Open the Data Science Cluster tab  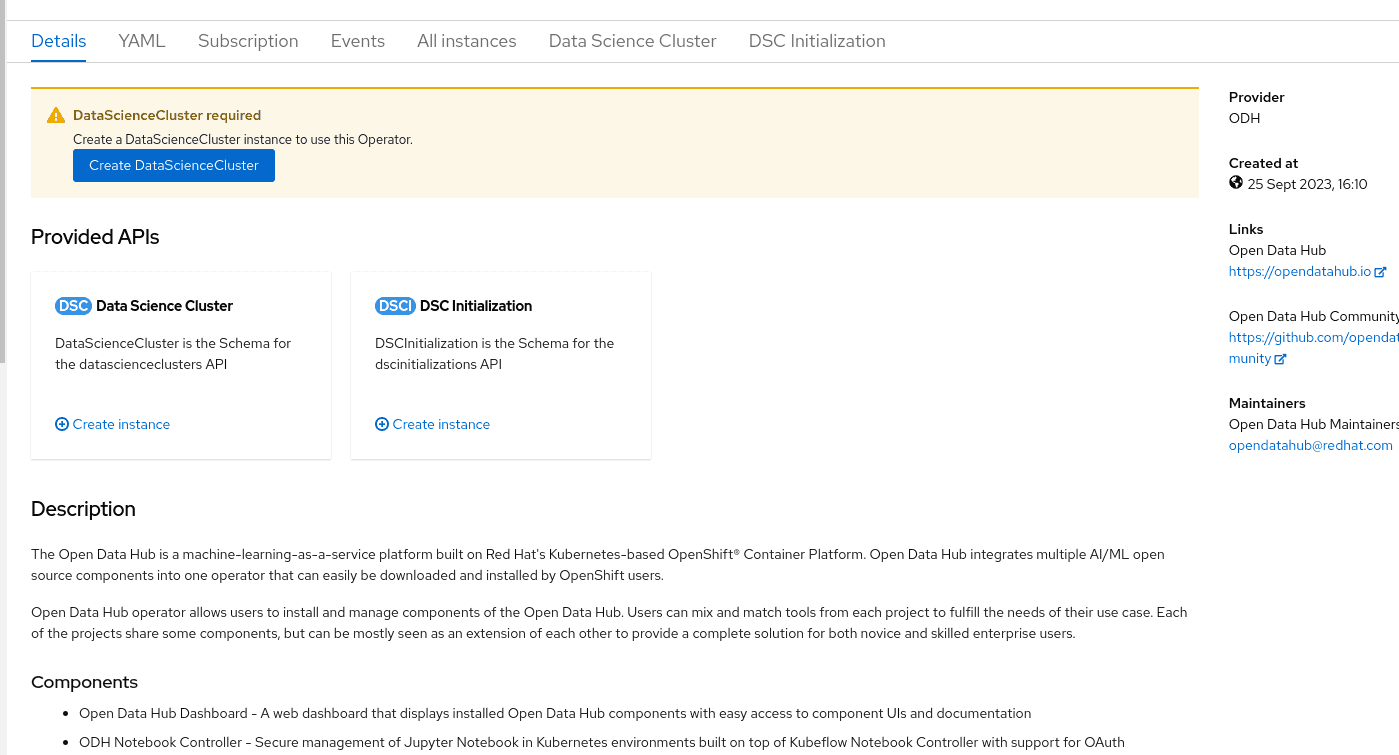pos(632,41)
